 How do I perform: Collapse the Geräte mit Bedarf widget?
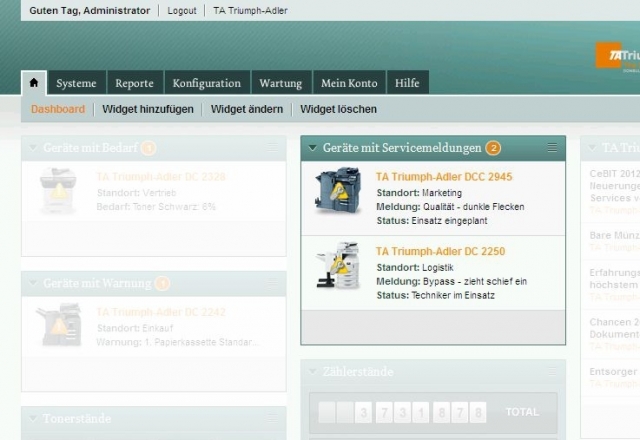(33, 148)
